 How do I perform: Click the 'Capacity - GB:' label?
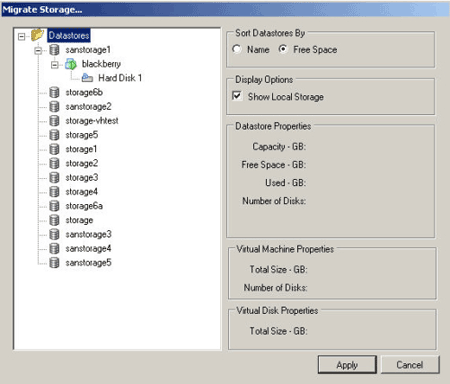pos(279,147)
